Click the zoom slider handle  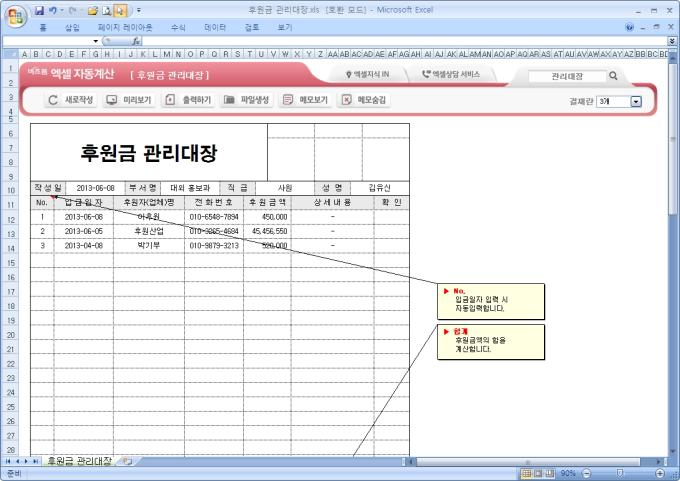(x=620, y=473)
